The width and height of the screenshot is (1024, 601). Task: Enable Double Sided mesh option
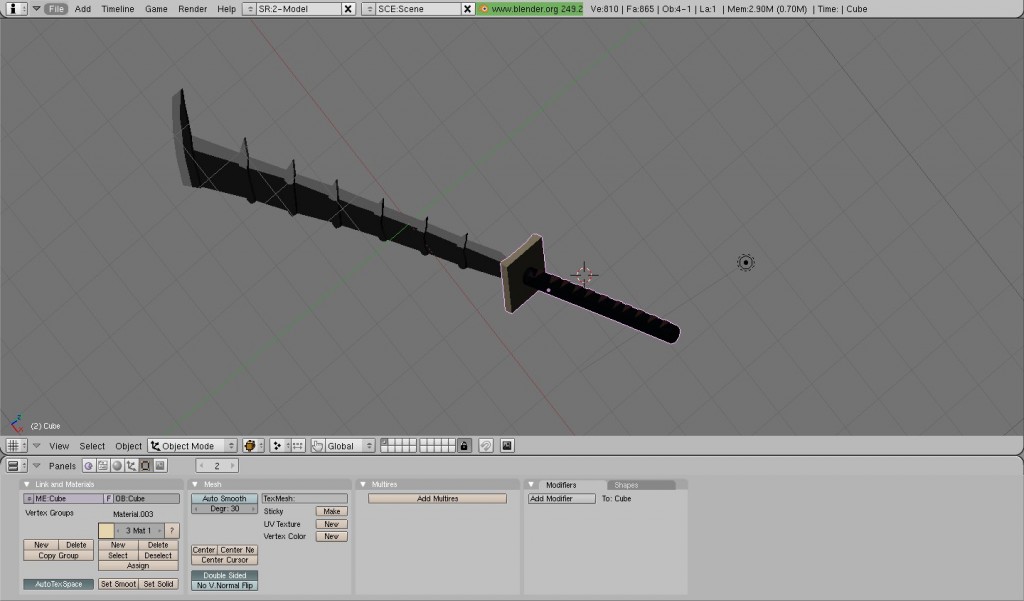pos(223,575)
